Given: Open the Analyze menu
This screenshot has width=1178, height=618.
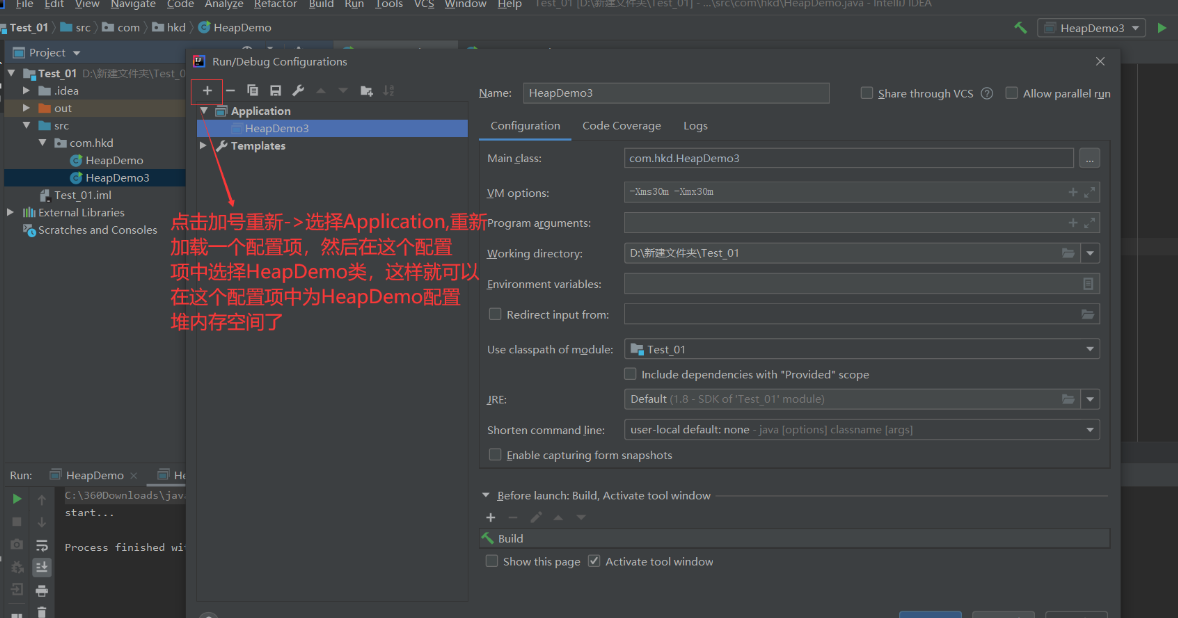Looking at the screenshot, I should point(224,5).
